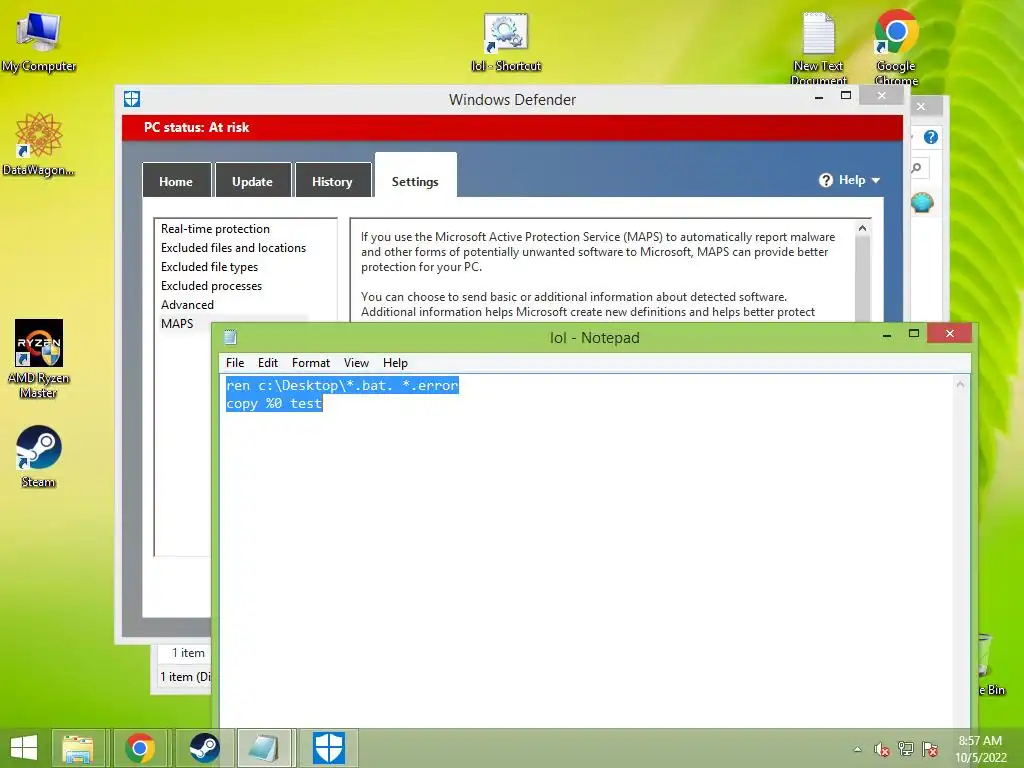Viewport: 1024px width, 768px height.
Task: Open Notepad File menu
Action: click(x=235, y=362)
